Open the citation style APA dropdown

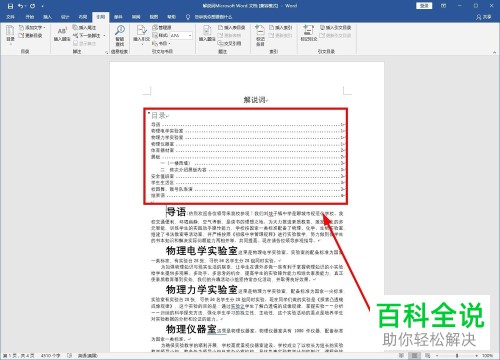(182, 35)
